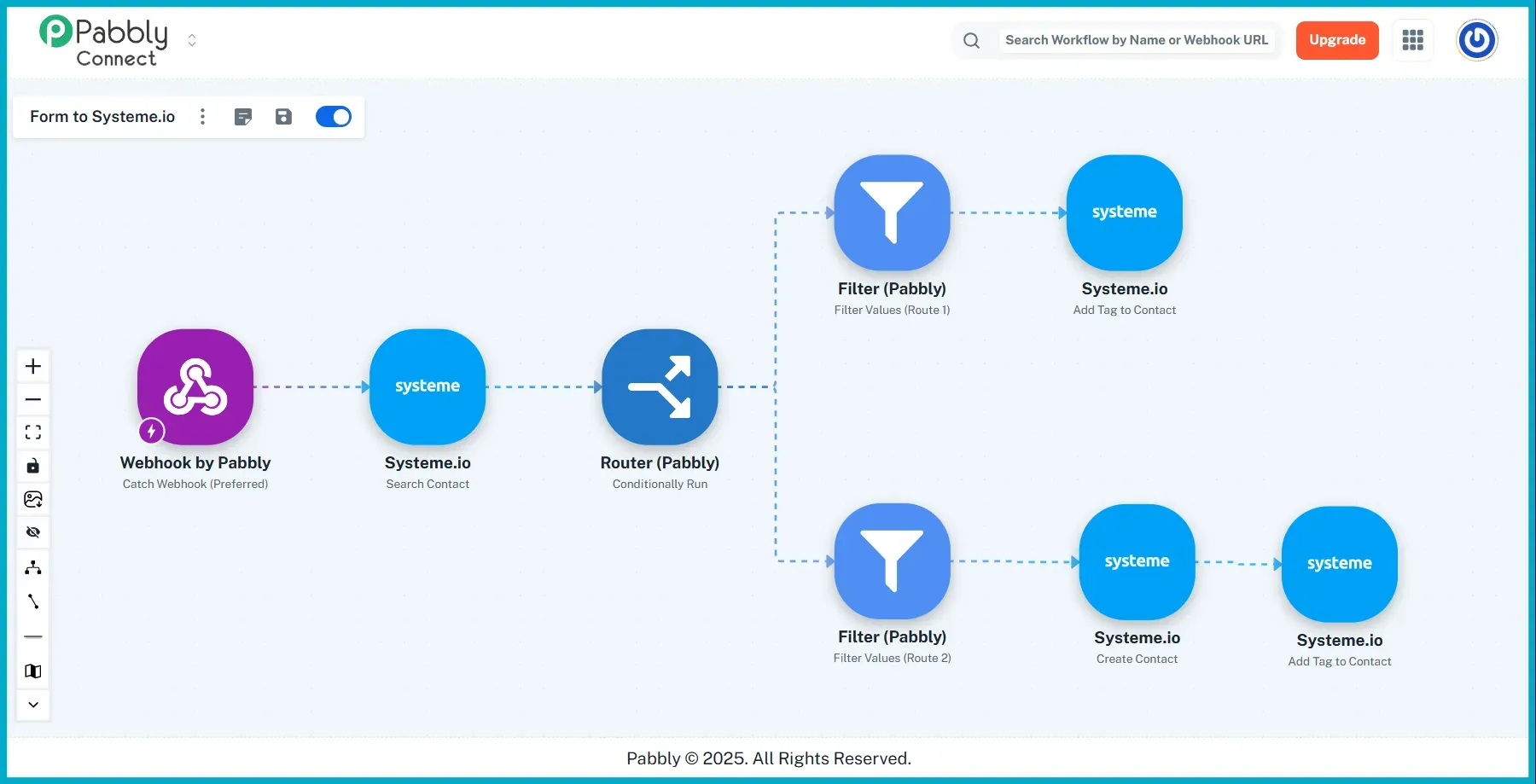This screenshot has height=784, width=1536.
Task: Open the apps grid menu in the header
Action: coord(1412,40)
